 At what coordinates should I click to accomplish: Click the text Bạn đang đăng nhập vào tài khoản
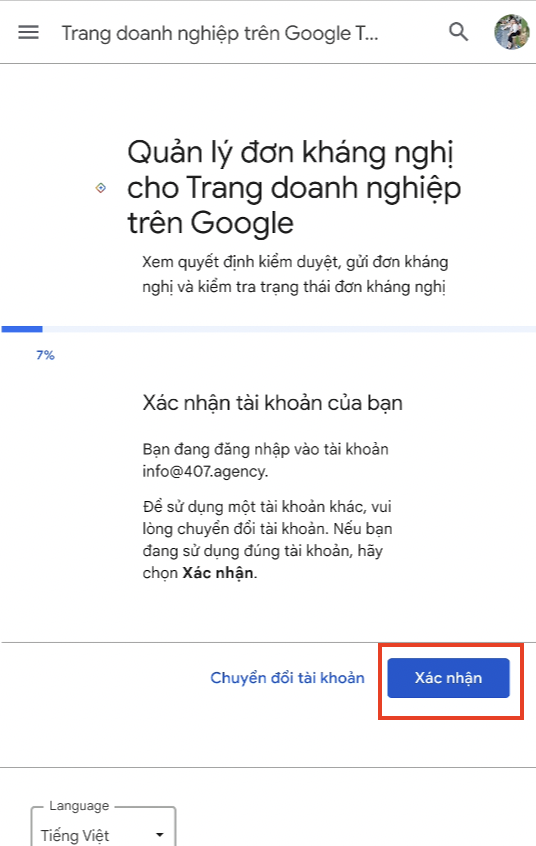[x=266, y=449]
